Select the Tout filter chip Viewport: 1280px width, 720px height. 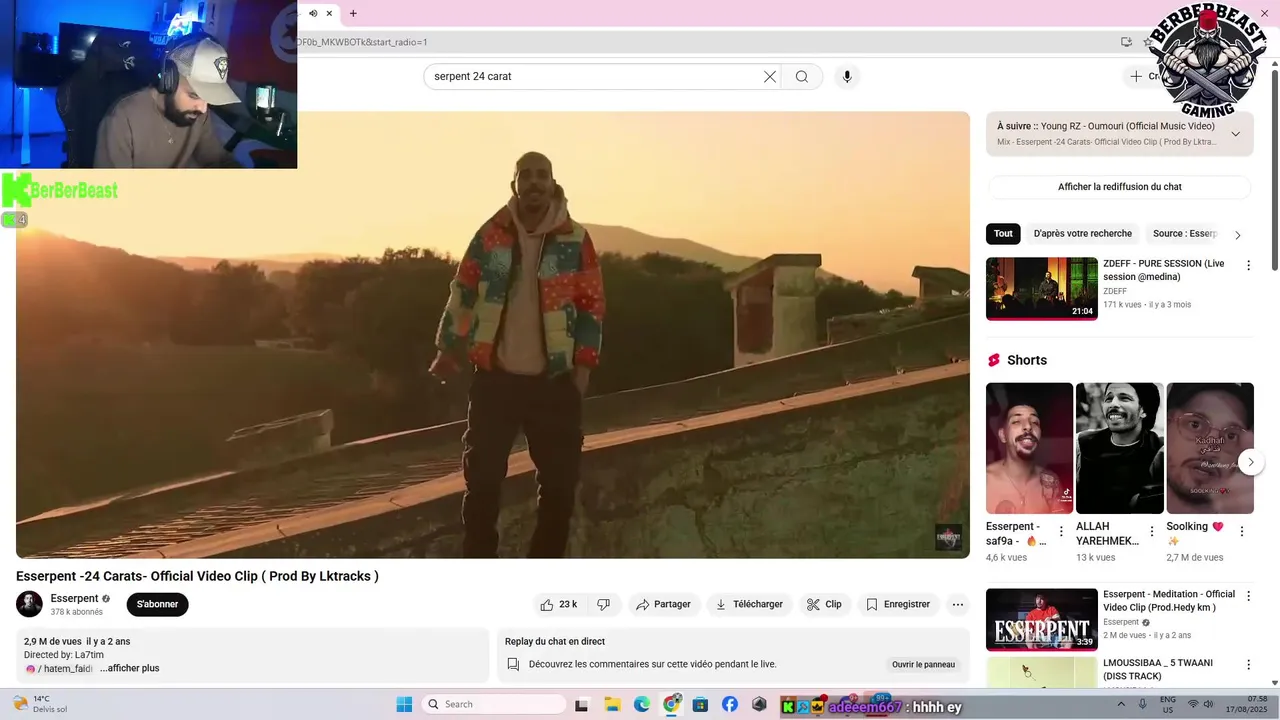1003,234
